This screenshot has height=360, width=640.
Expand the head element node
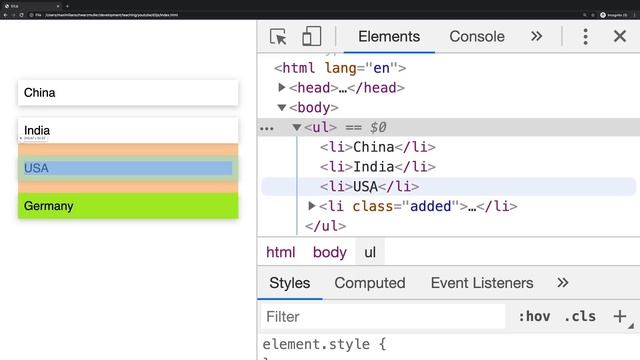click(281, 87)
